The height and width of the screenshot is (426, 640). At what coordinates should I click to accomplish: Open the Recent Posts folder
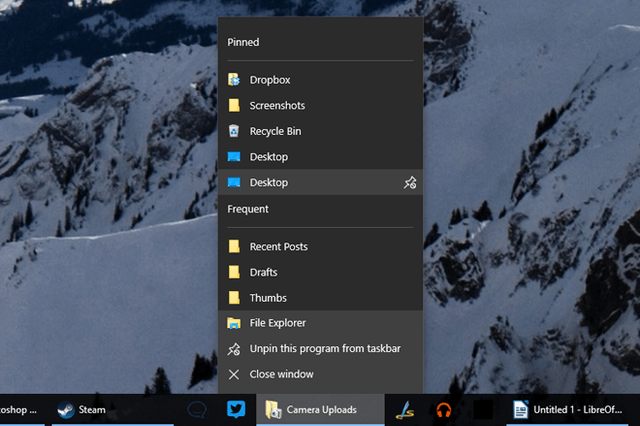(320, 246)
